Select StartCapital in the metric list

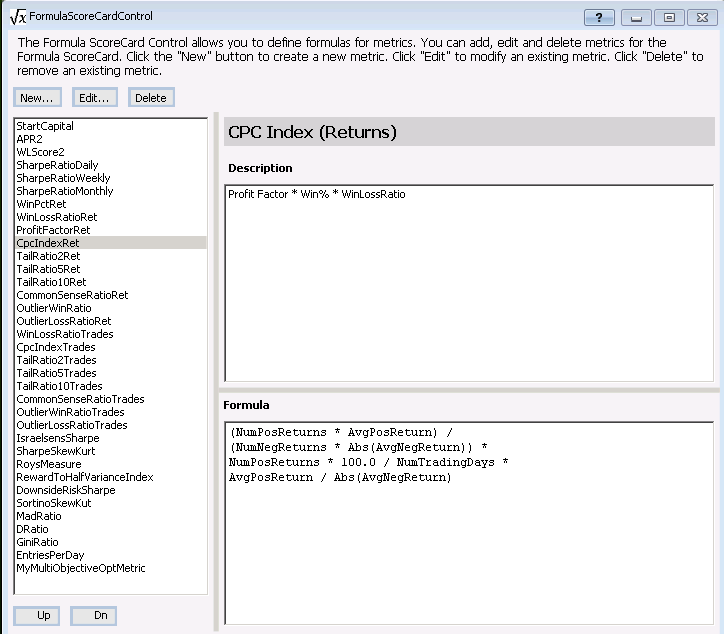(45, 126)
